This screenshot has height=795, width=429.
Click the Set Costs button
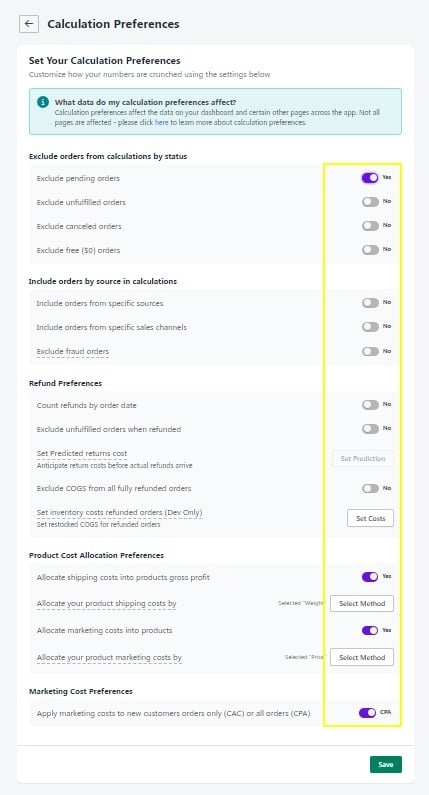tap(370, 518)
